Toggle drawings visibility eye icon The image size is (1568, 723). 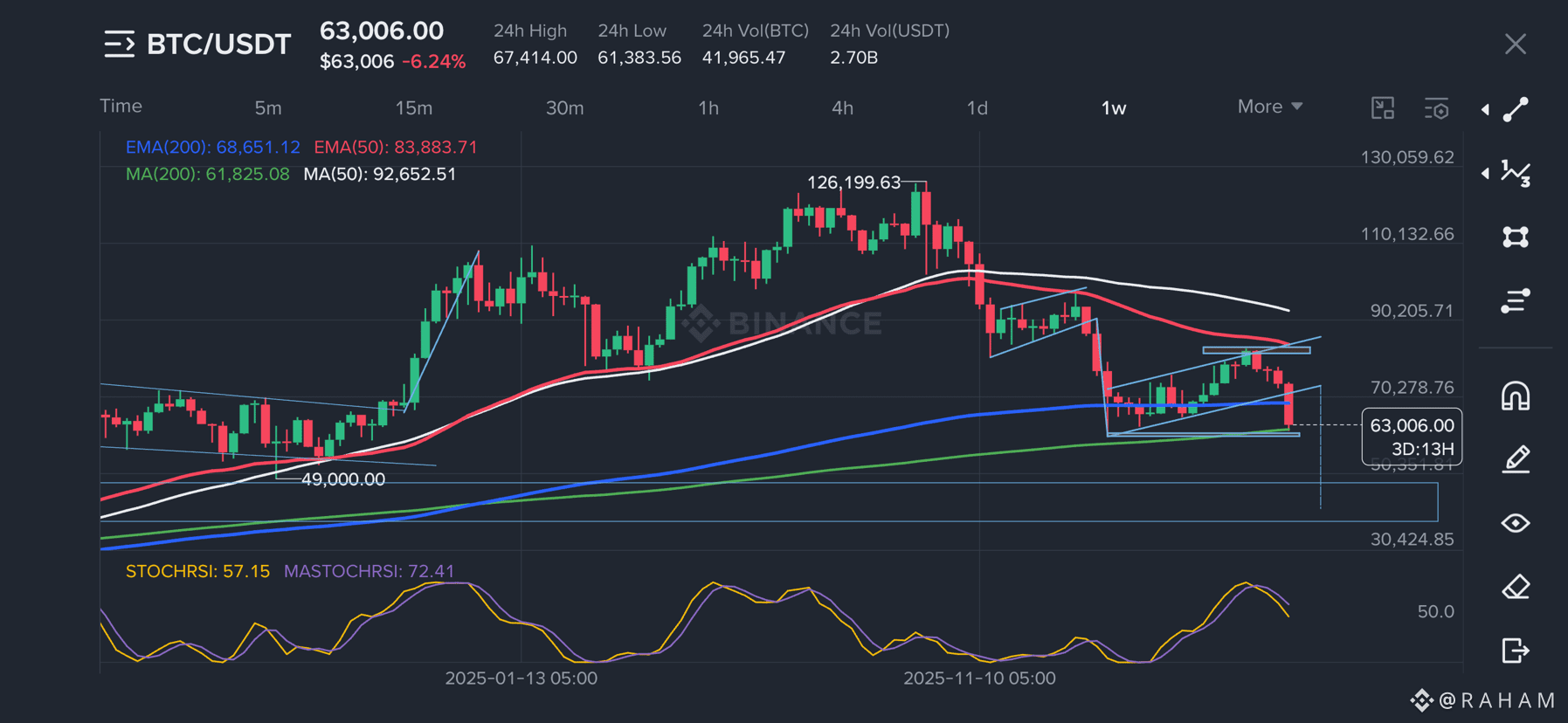(x=1516, y=523)
